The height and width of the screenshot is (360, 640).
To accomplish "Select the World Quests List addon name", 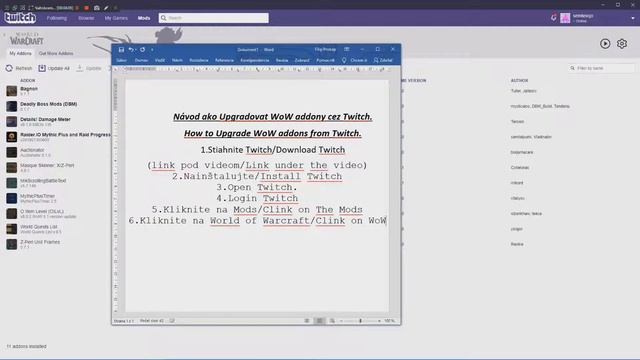I will [x=39, y=227].
